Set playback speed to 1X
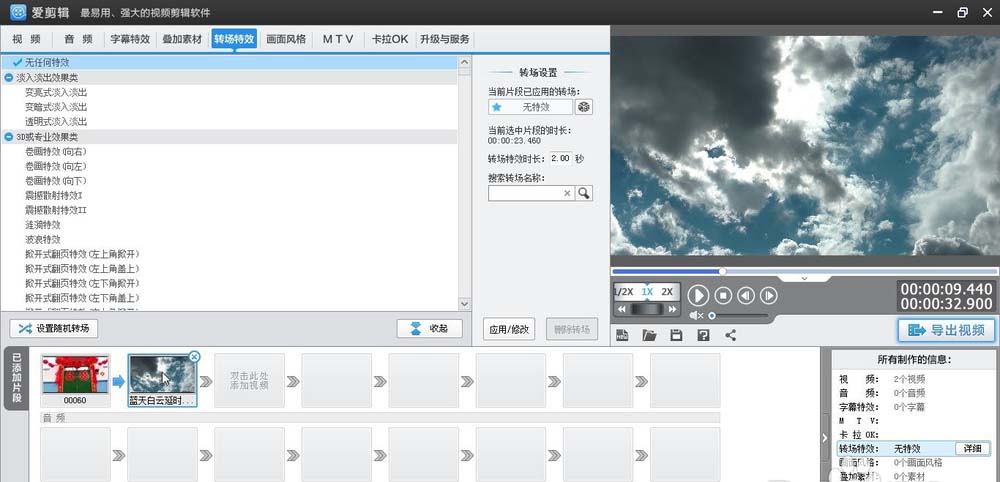Screen dimensions: 1000x482 pos(647,292)
